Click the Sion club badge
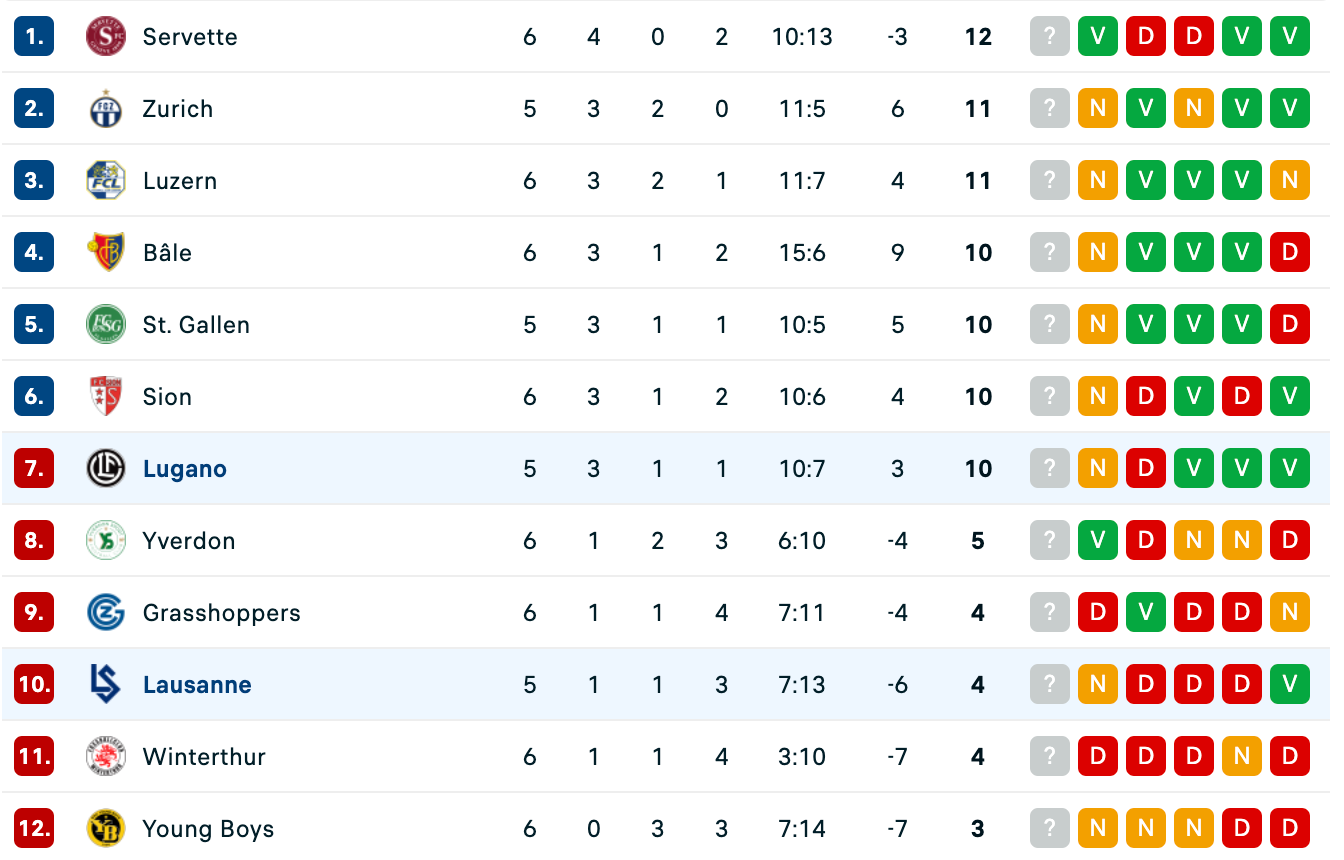1344x860 pixels. [x=105, y=397]
